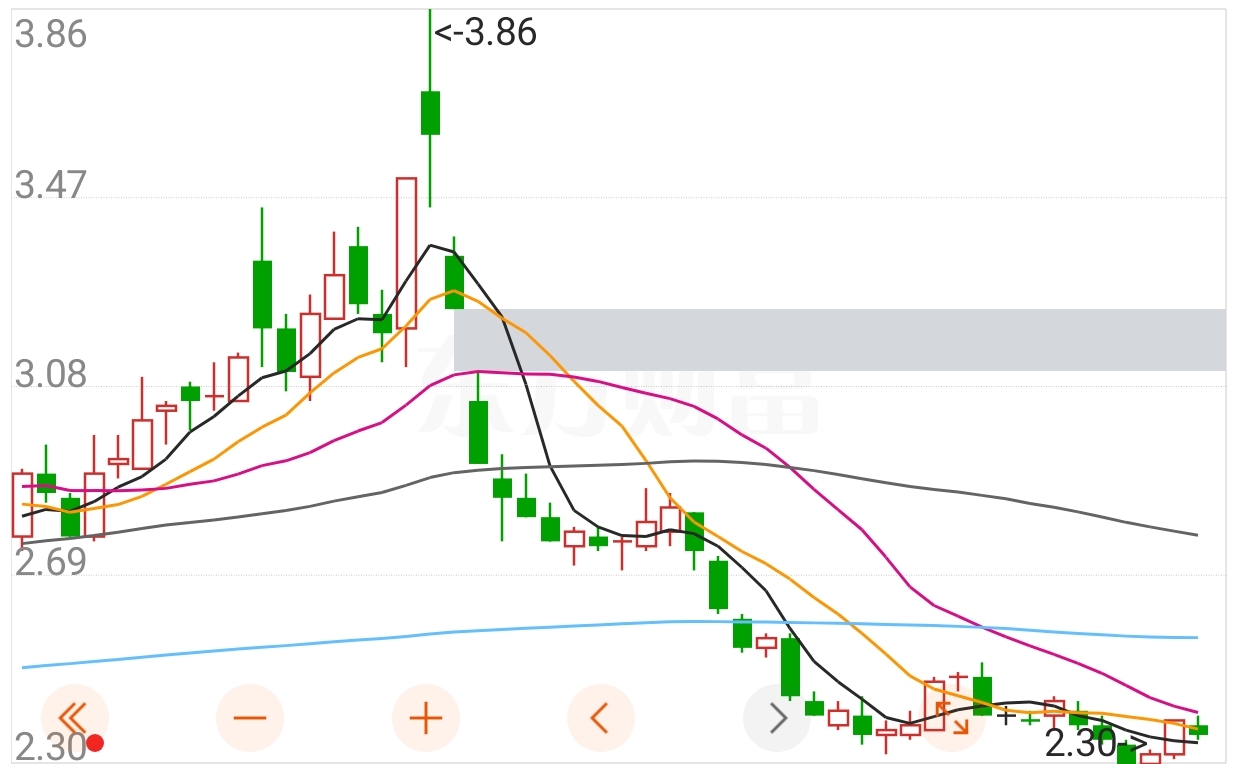Tap the 3.86 top price axis label
Screen dimensions: 1238x764
(51, 34)
